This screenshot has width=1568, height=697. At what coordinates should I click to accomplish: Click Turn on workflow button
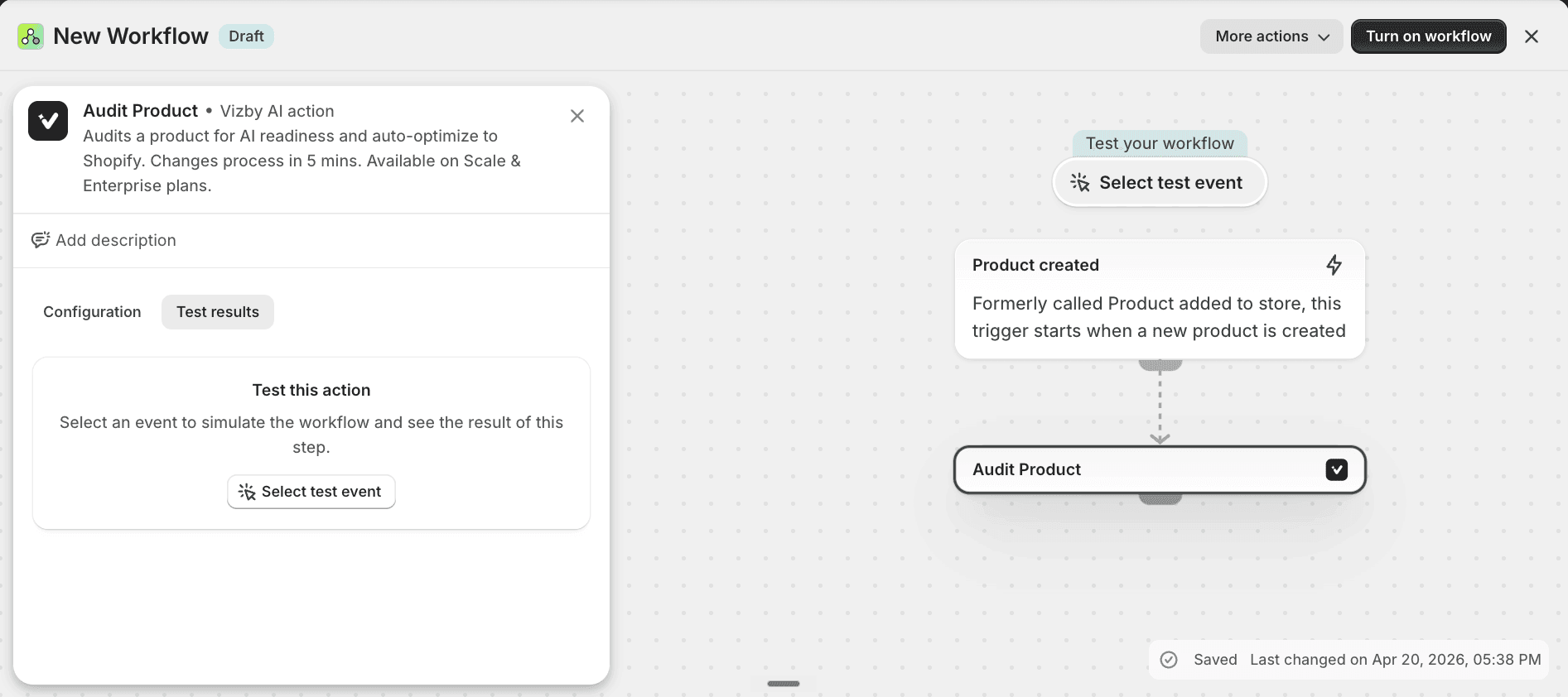[1429, 36]
